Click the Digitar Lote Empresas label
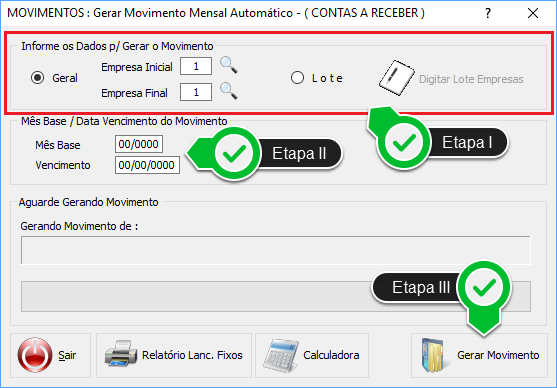This screenshot has height=388, width=557. 471,79
